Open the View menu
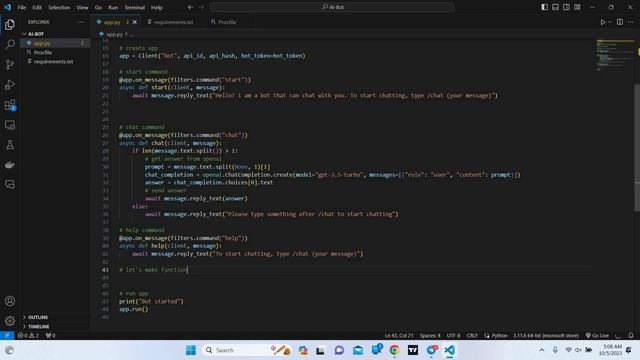 point(82,7)
